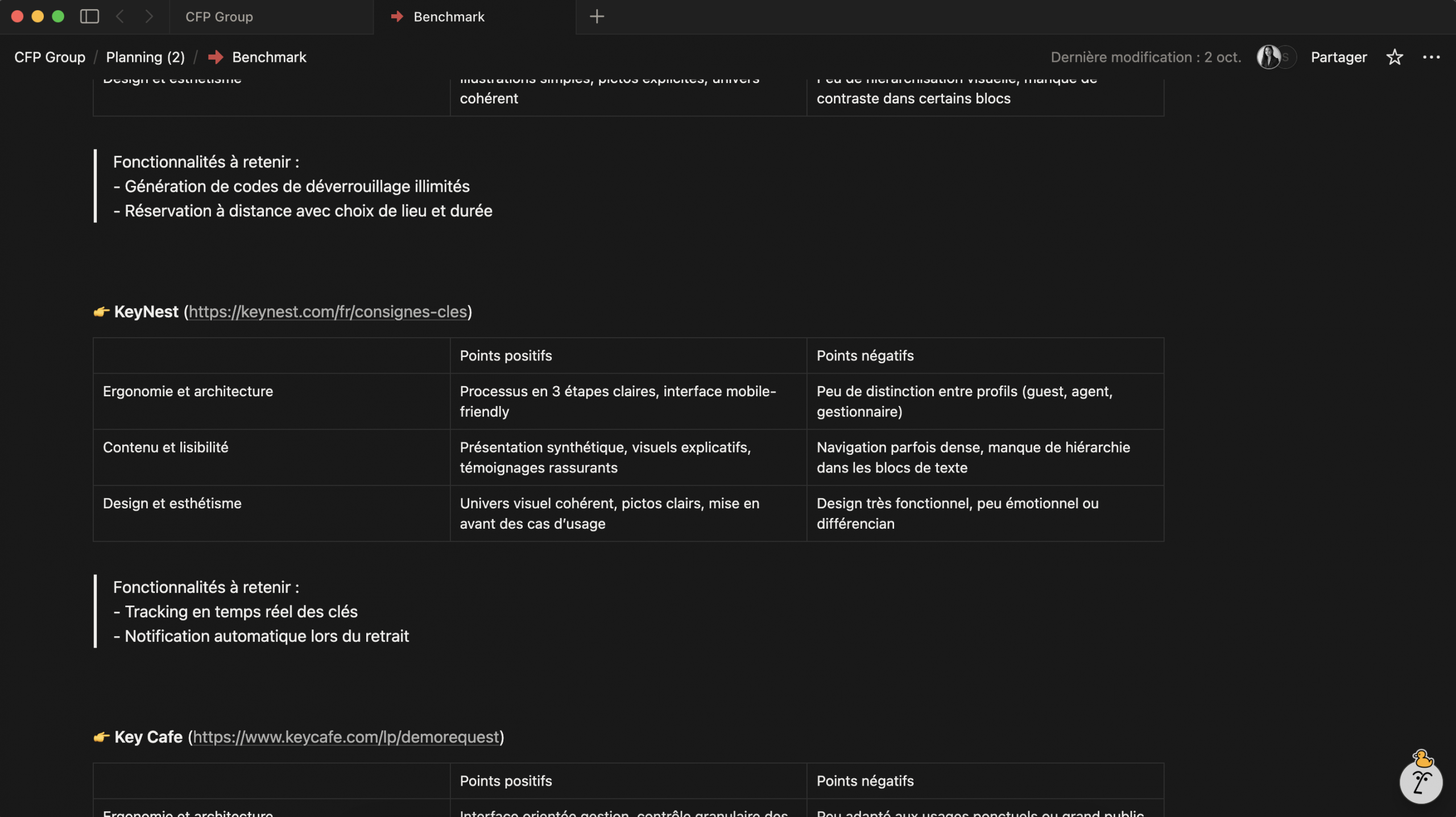Click the KeyNest Points positifs header cell
The width and height of the screenshot is (1456, 817).
coord(506,356)
